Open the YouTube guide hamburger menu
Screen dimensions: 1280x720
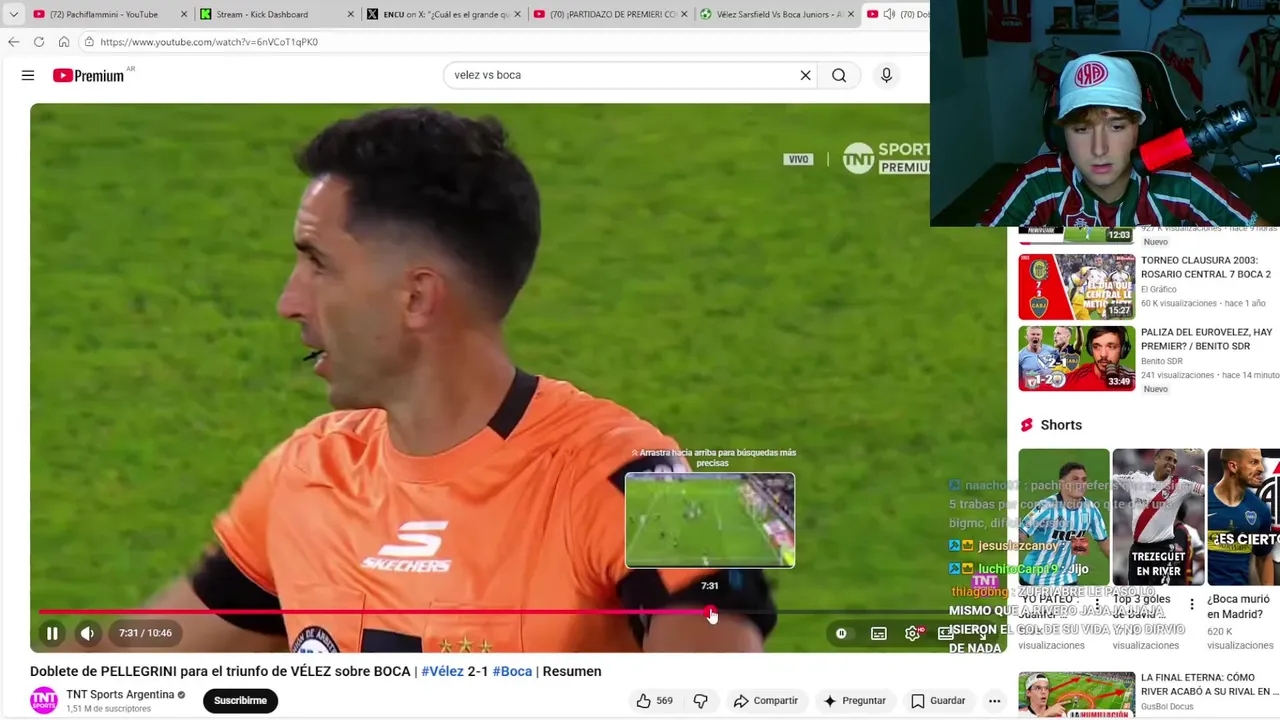point(28,75)
